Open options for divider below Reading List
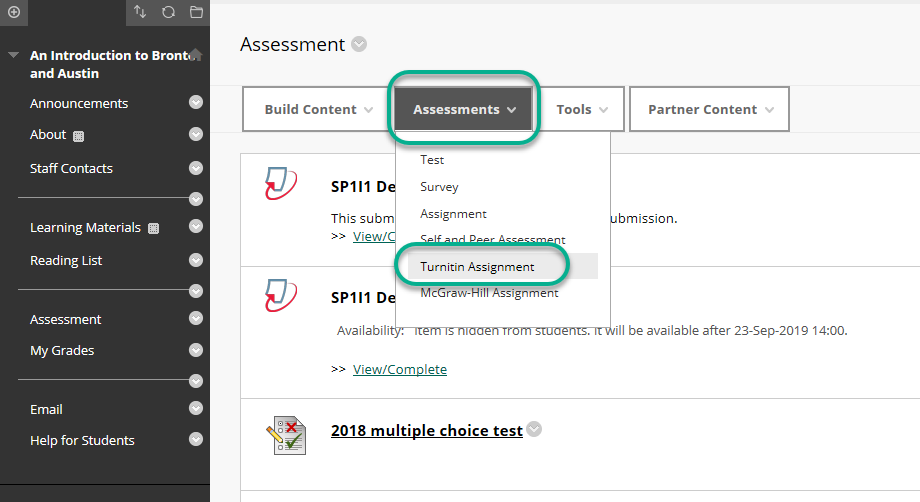The image size is (920, 502). [196, 291]
